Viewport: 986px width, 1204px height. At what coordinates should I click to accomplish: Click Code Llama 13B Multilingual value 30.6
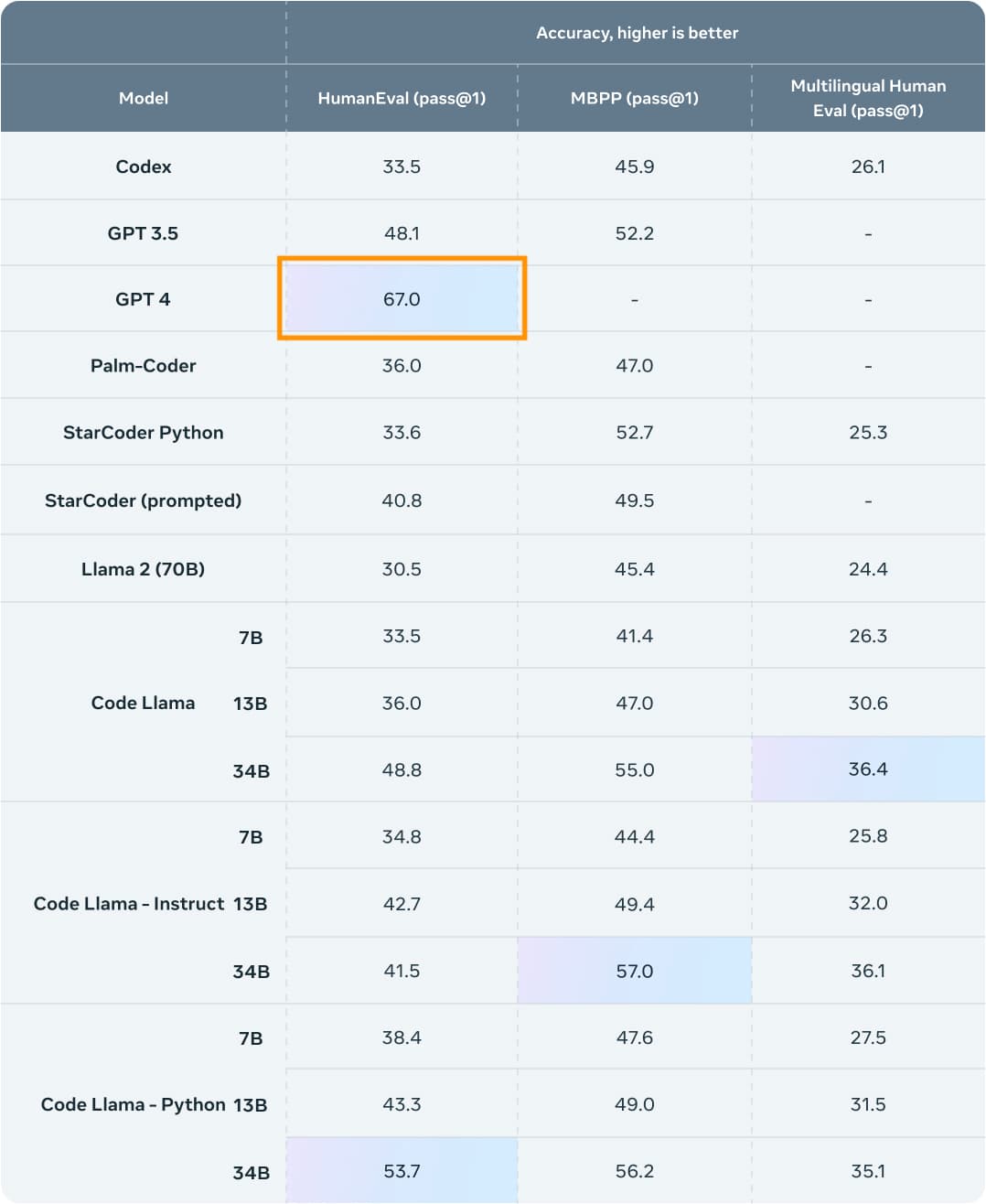[x=868, y=703]
